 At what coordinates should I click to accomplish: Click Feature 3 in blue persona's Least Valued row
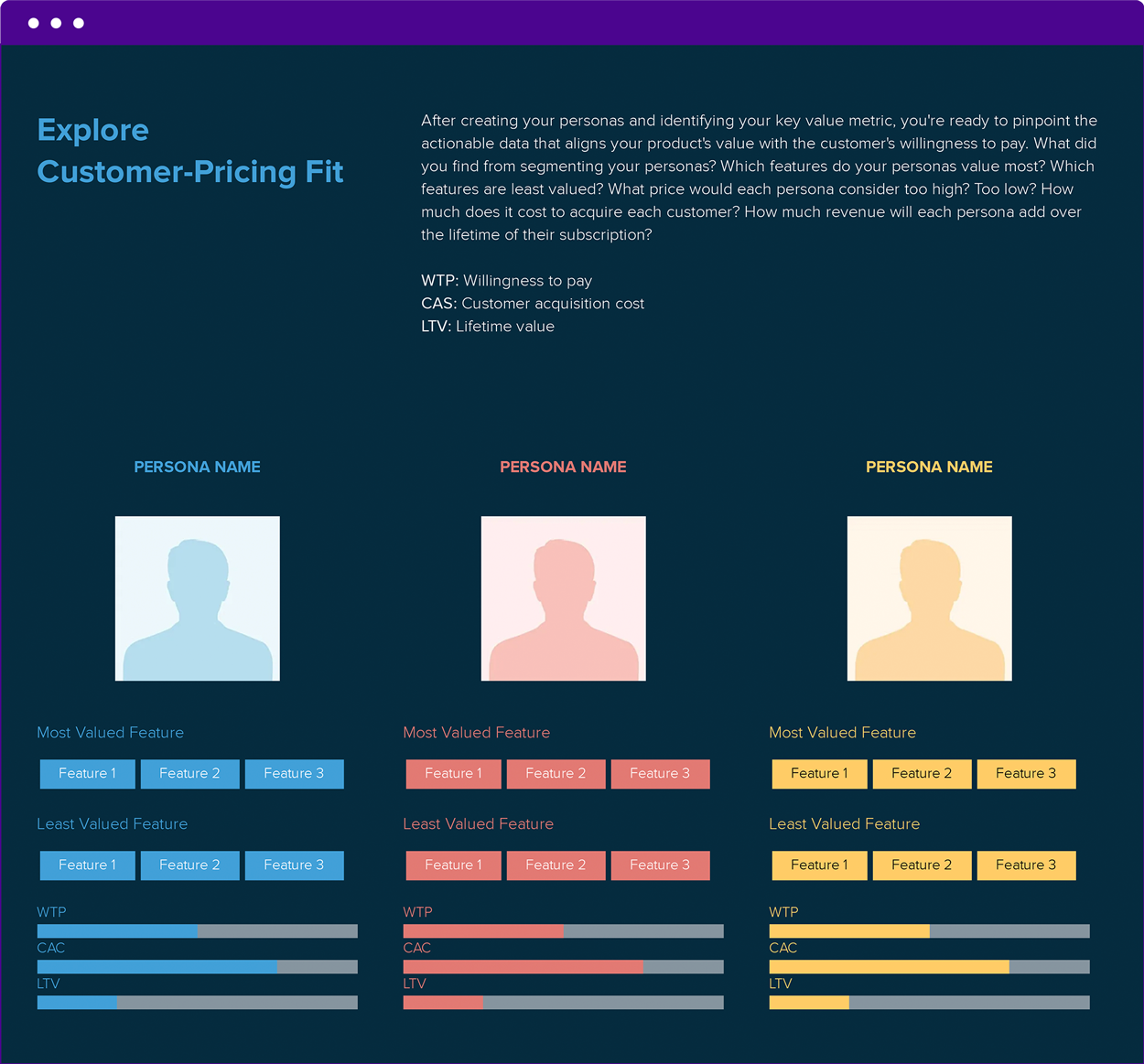(294, 865)
